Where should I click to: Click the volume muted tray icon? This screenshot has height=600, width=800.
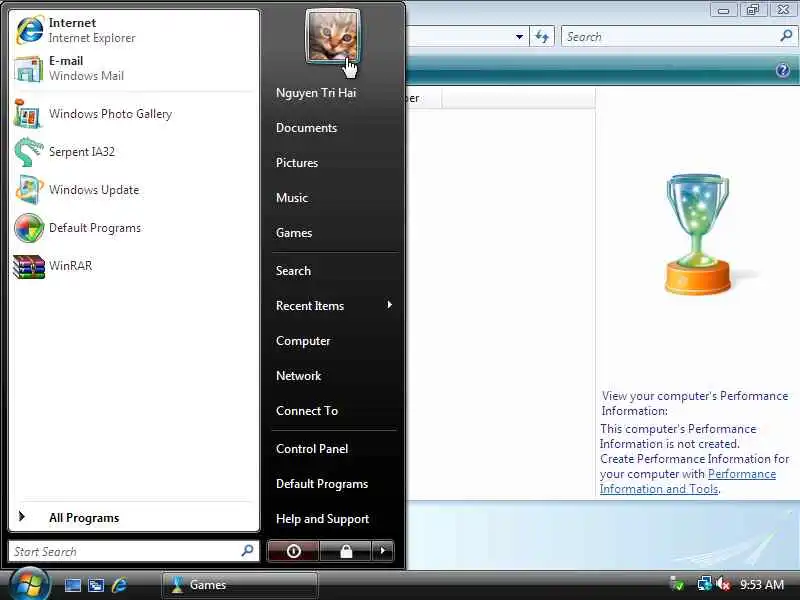point(722,584)
